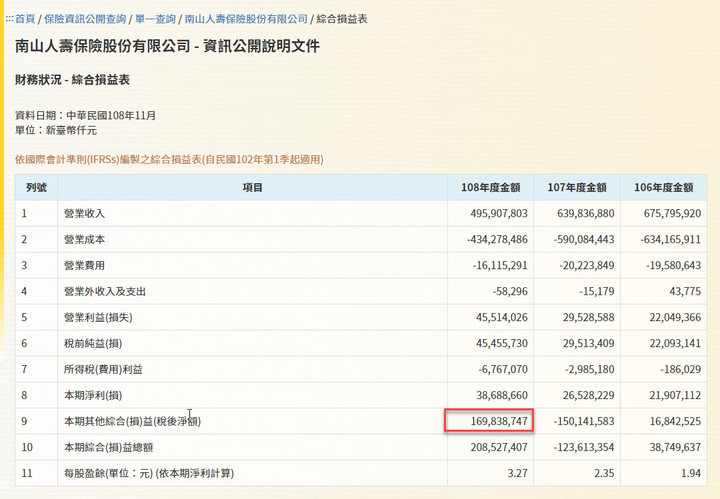Click the value 16,842,525
This screenshot has width=720, height=499.
click(675, 421)
